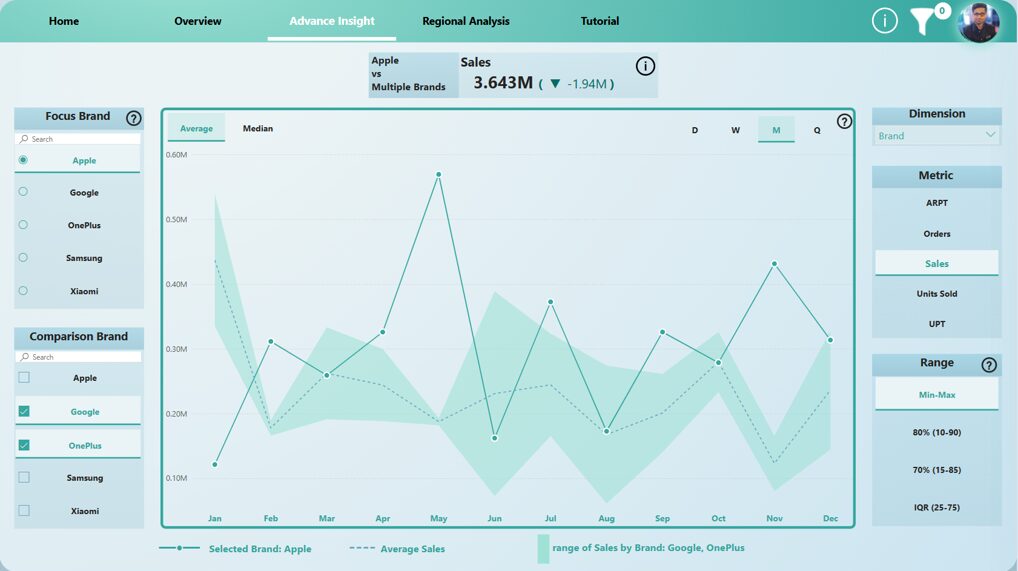Uncheck Google comparison brand checkbox

(24, 411)
